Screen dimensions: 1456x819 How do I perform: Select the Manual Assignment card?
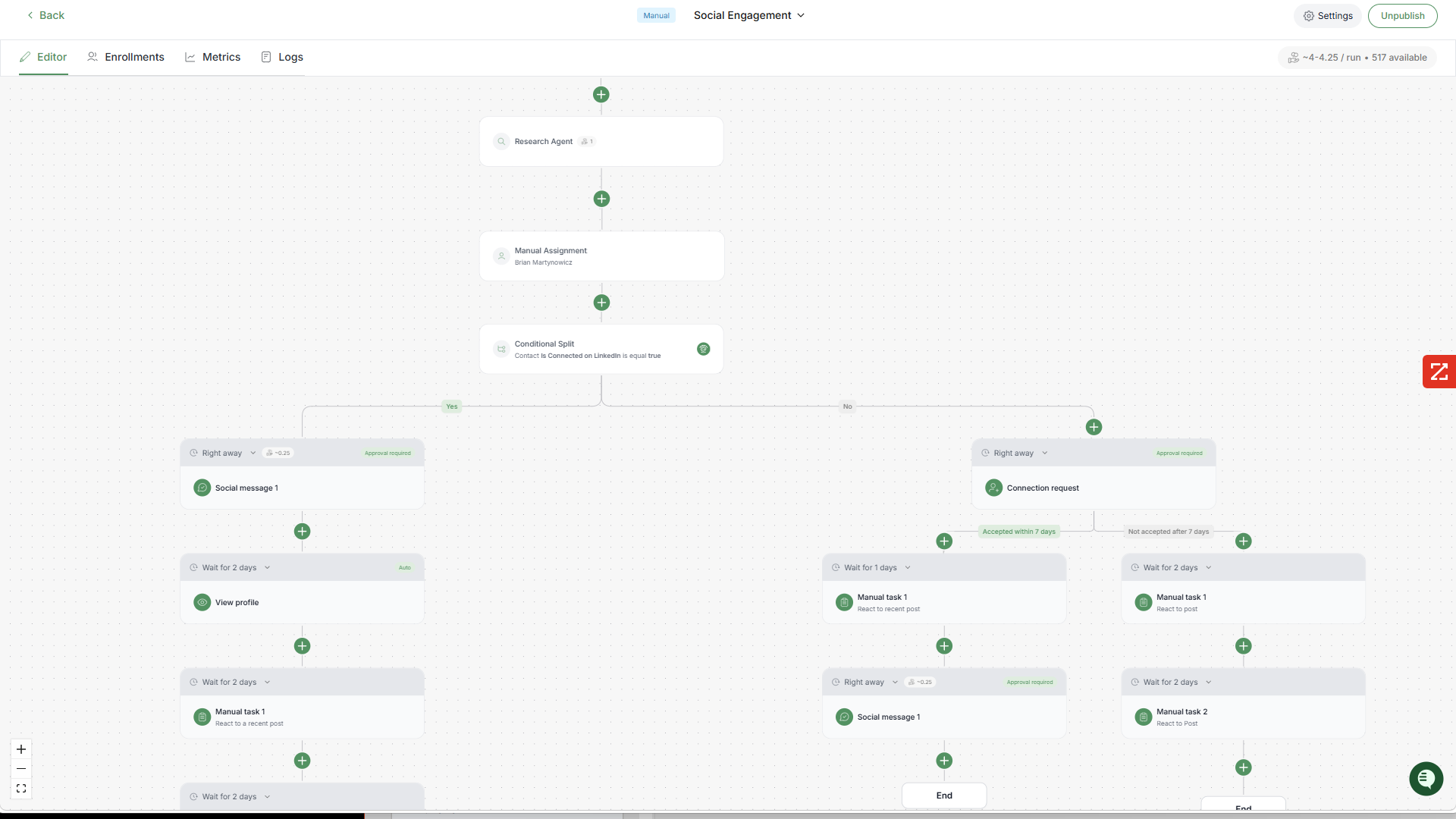tap(601, 256)
